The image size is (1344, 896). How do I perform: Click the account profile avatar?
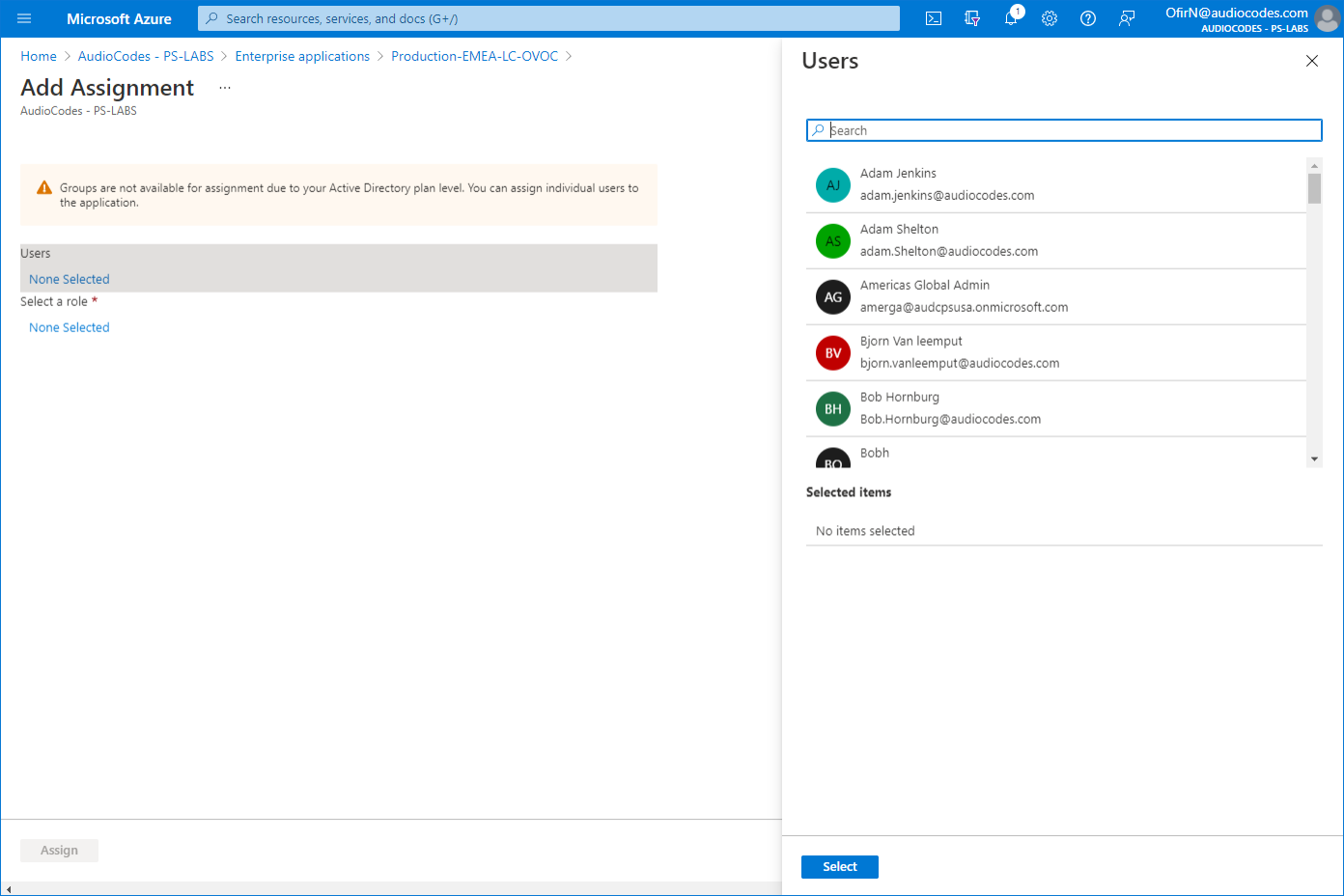[x=1328, y=18]
